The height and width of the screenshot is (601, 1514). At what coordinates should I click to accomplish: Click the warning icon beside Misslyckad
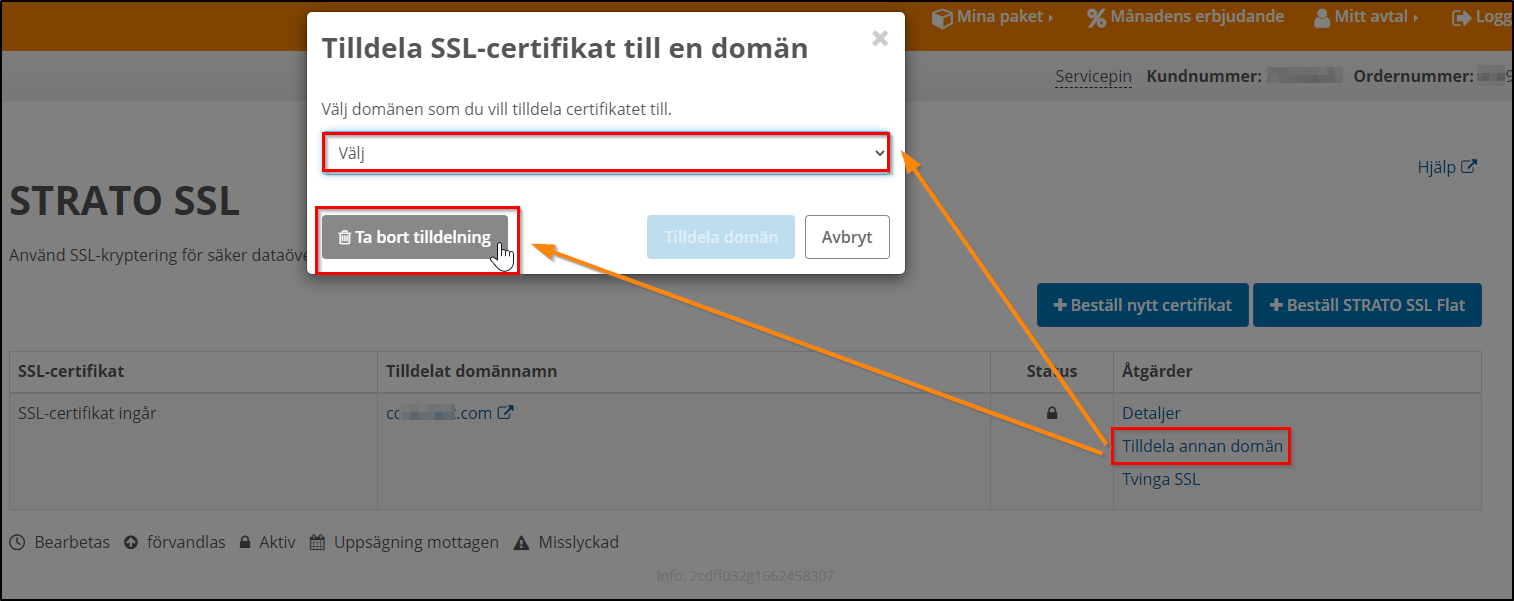tap(522, 542)
